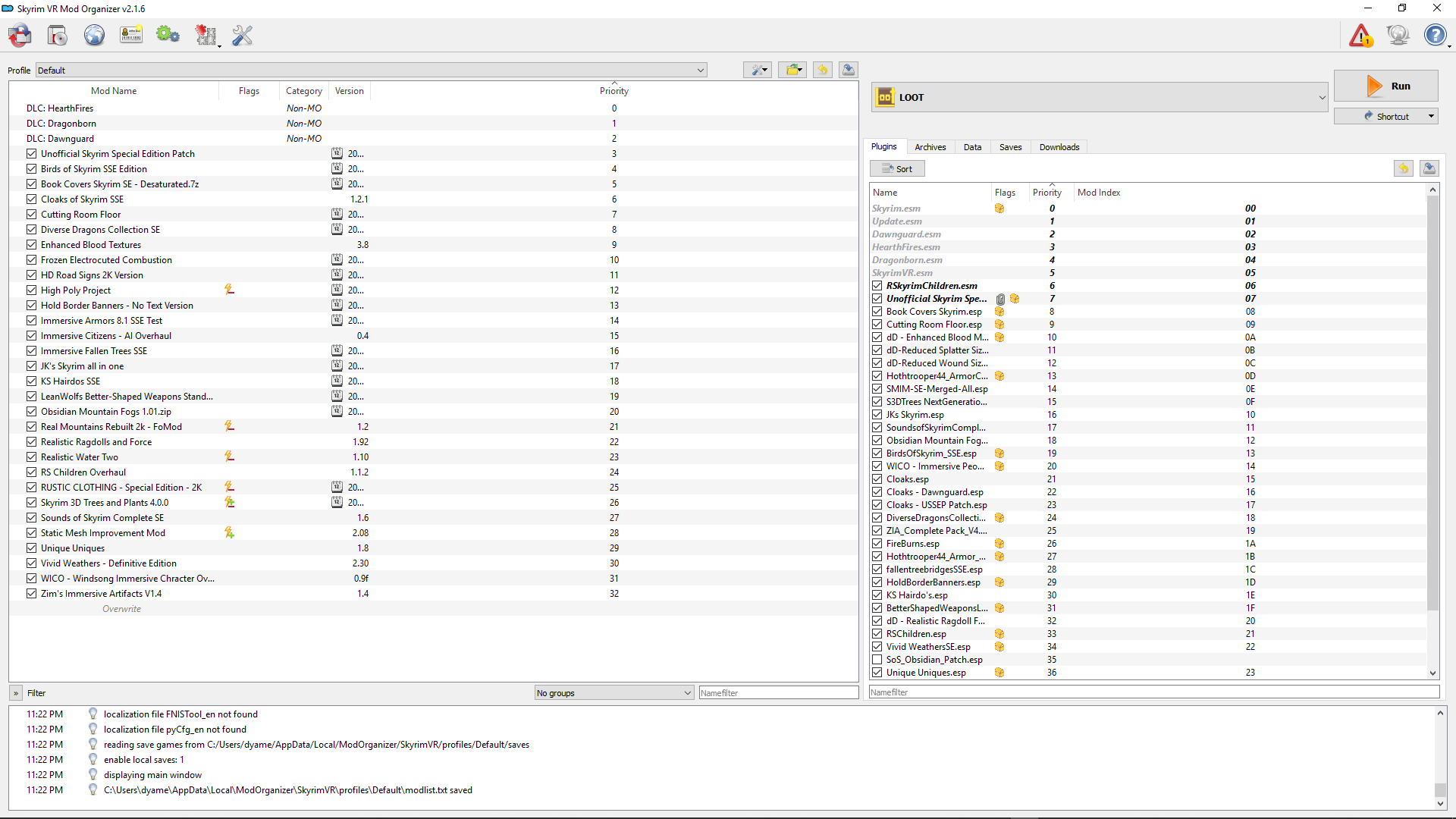Switch to the Downloads tab
Image resolution: width=1456 pixels, height=819 pixels.
point(1059,147)
